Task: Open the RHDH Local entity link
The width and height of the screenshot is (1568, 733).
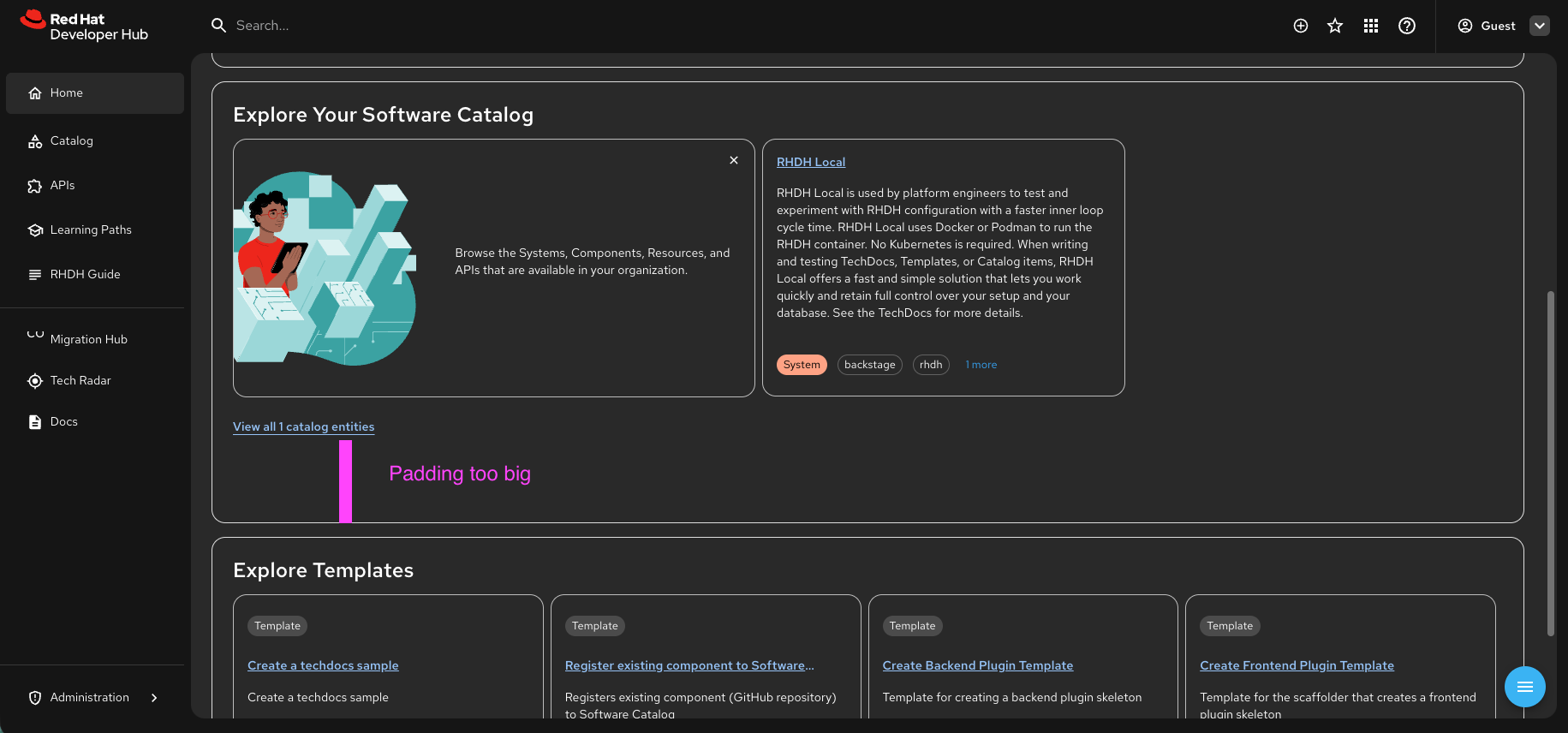Action: pos(810,162)
